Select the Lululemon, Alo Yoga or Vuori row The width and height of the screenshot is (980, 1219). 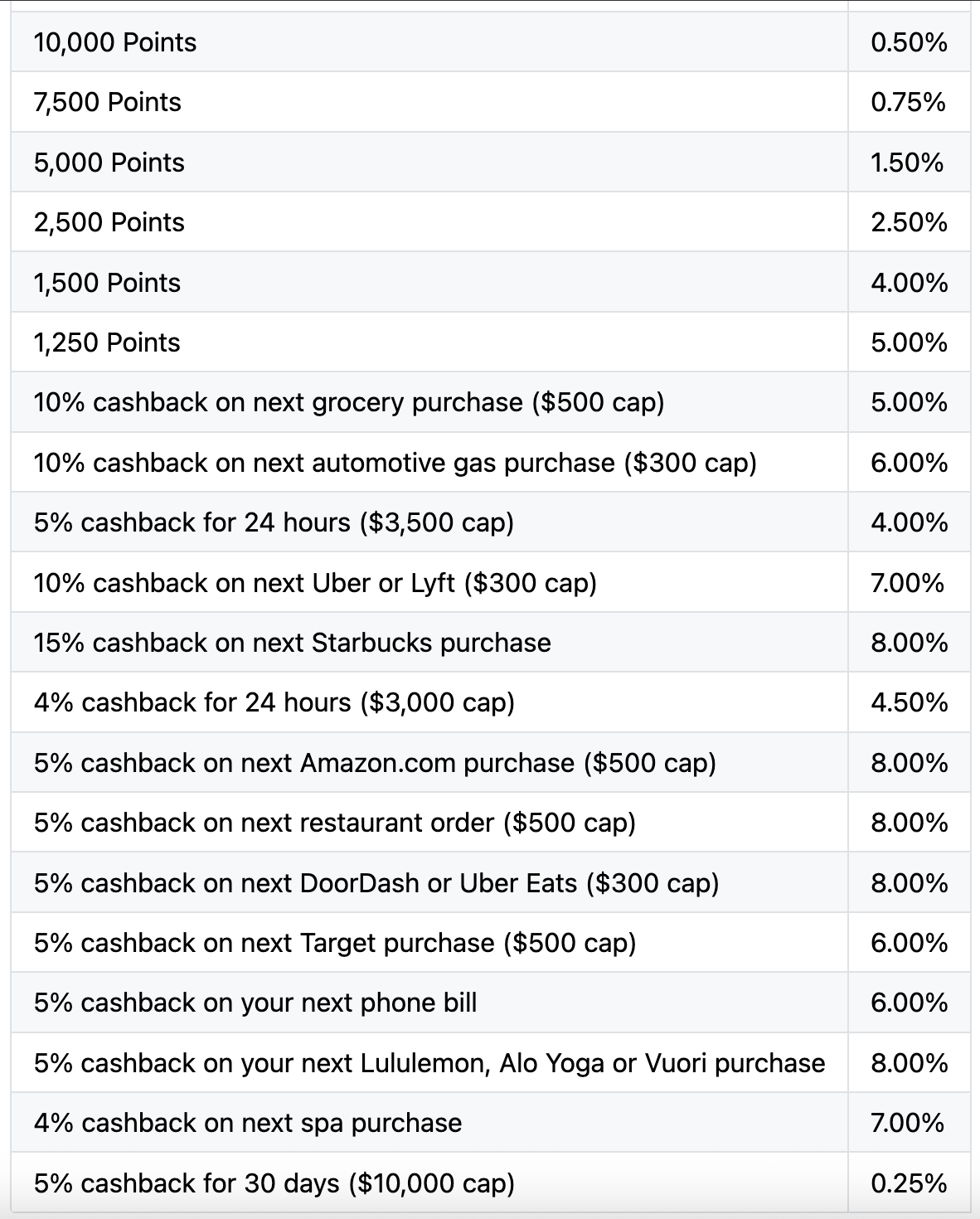tap(429, 1063)
